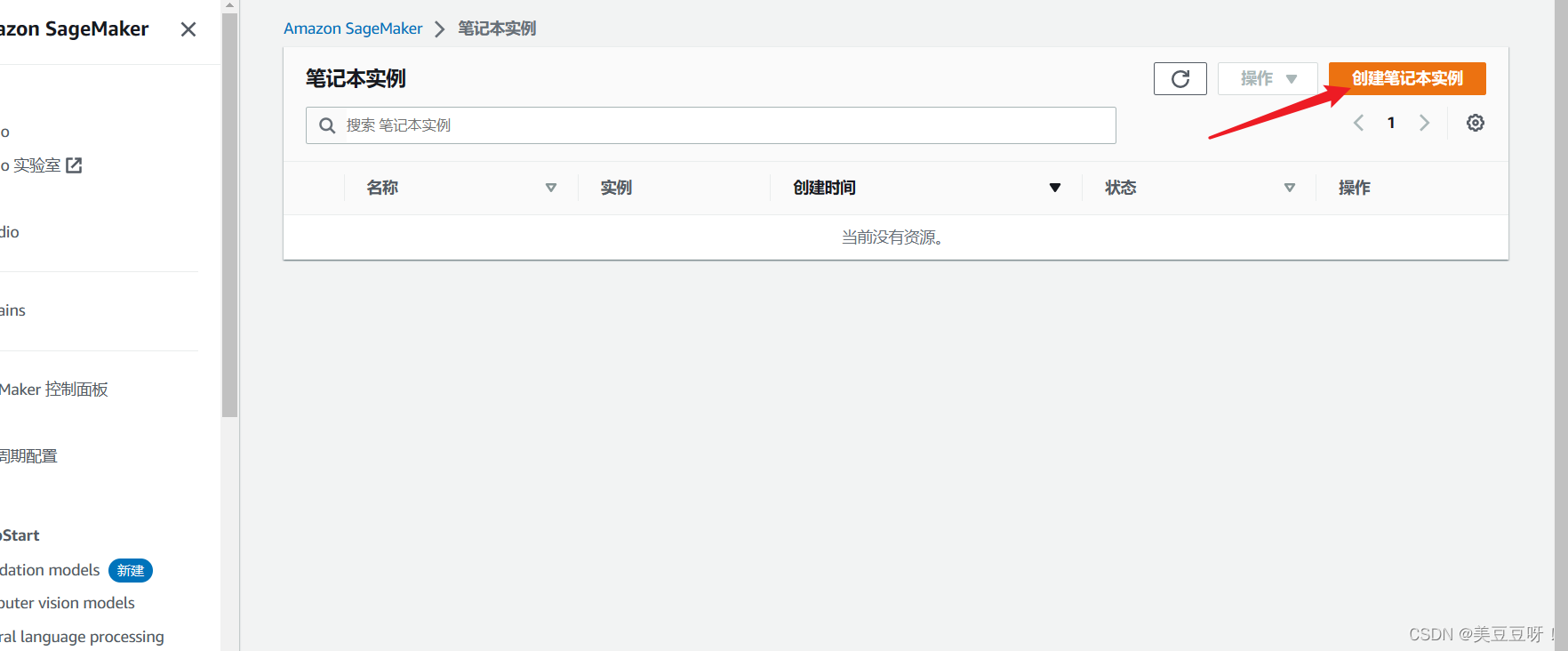1568x651 pixels.
Task: Click the 笔记本实例 panel heading
Action: pos(356,78)
